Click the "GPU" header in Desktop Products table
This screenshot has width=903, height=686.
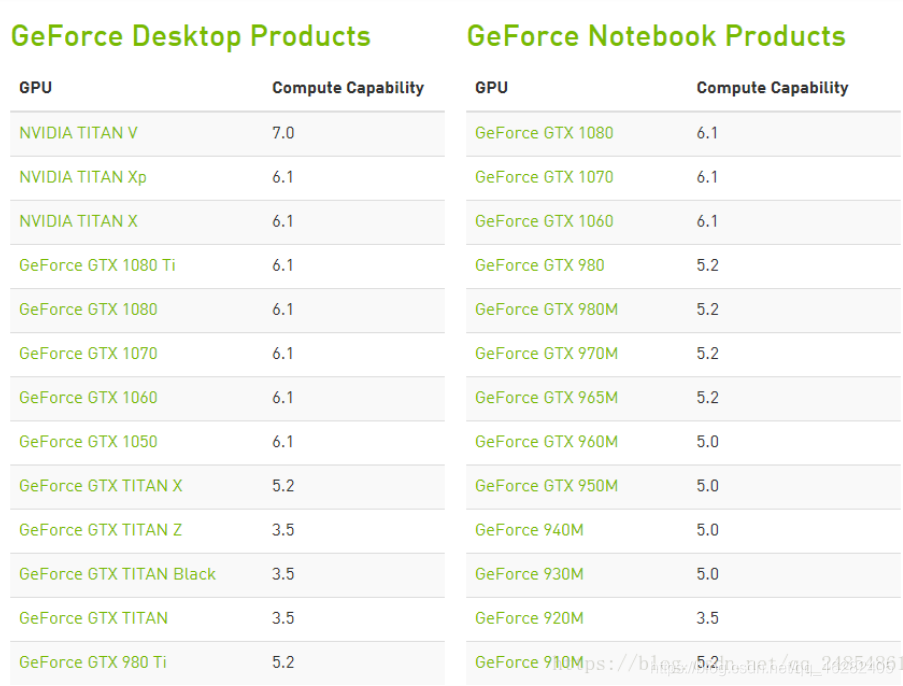click(36, 88)
